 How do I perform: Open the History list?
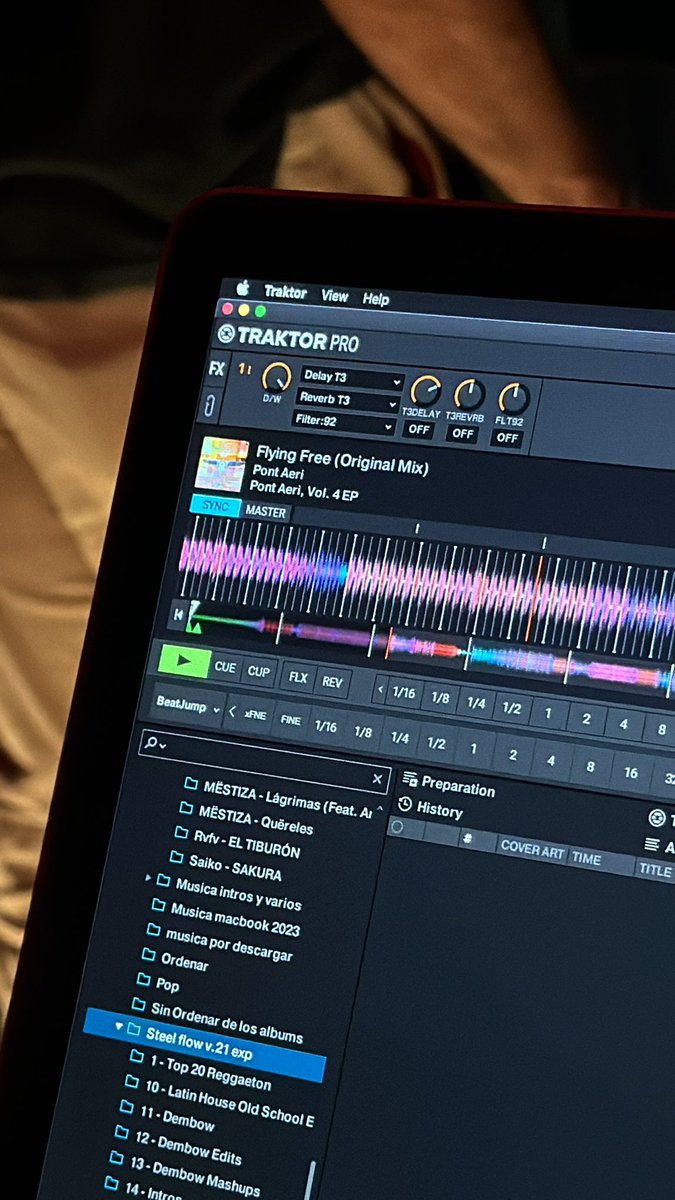(x=439, y=811)
